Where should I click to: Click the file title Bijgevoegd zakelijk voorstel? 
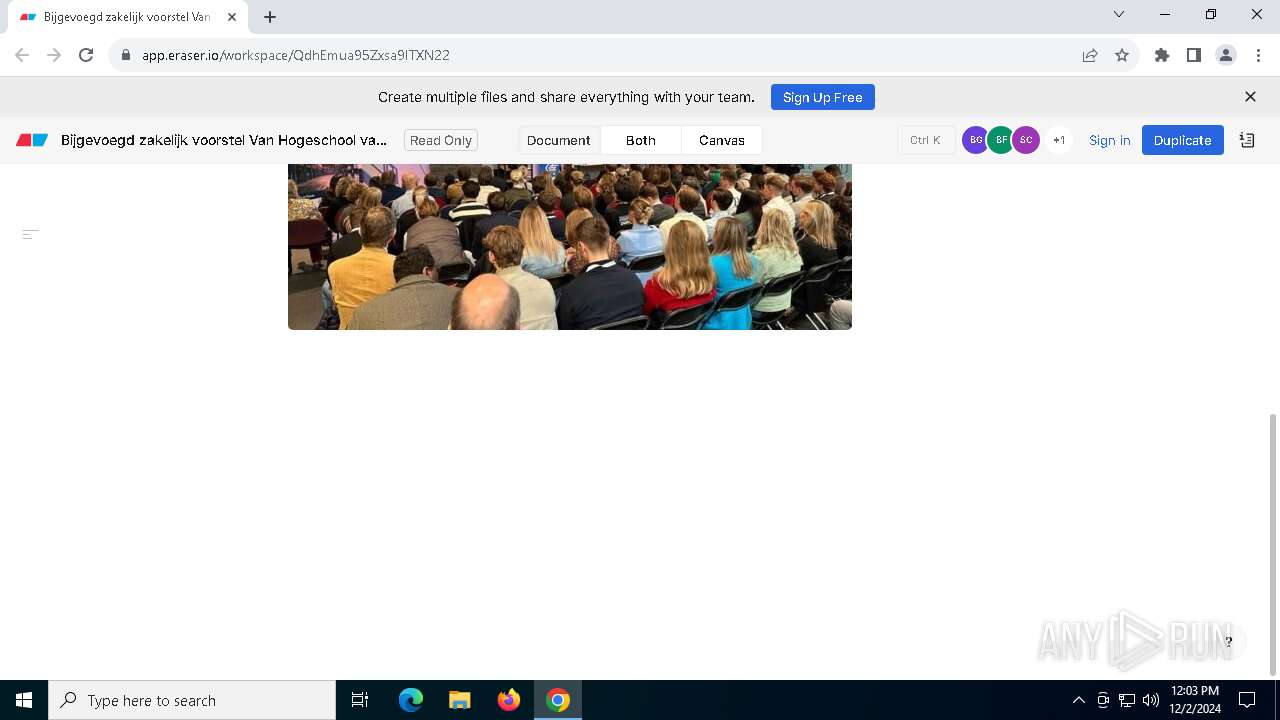tap(224, 140)
